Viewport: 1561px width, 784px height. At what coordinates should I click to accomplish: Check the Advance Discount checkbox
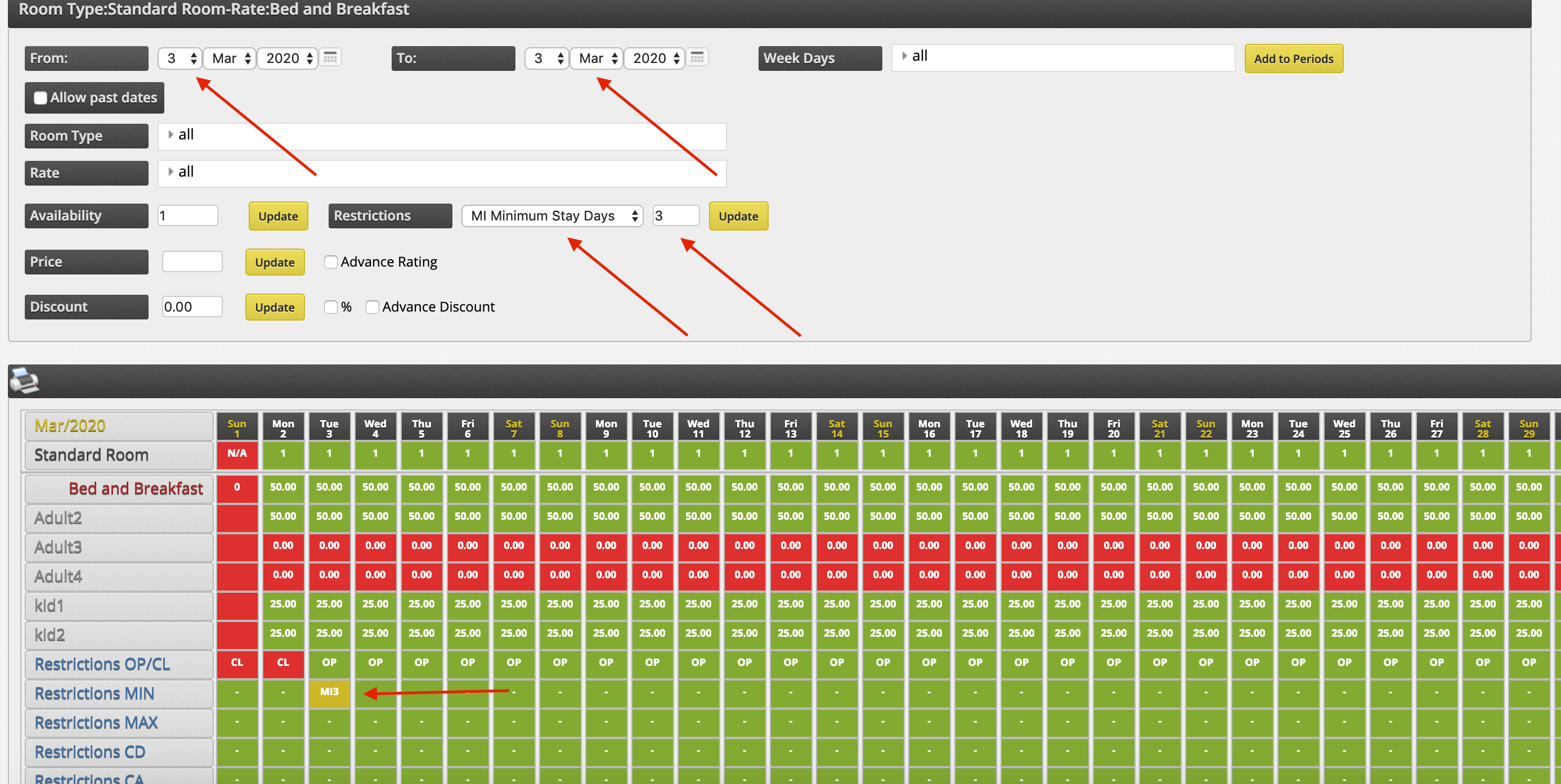point(372,308)
